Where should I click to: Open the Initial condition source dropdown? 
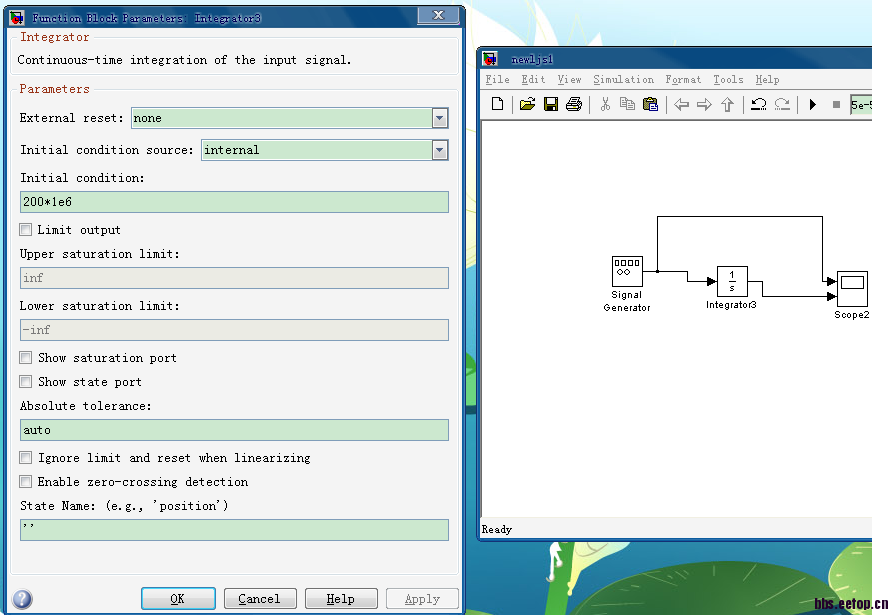click(440, 150)
